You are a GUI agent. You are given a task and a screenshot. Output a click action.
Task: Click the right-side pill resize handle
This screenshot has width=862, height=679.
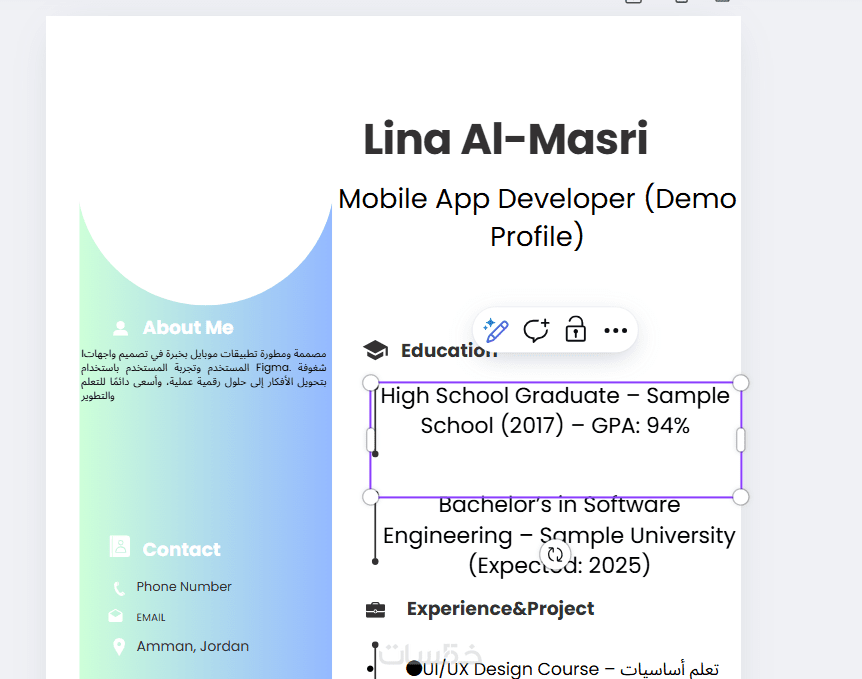point(741,440)
